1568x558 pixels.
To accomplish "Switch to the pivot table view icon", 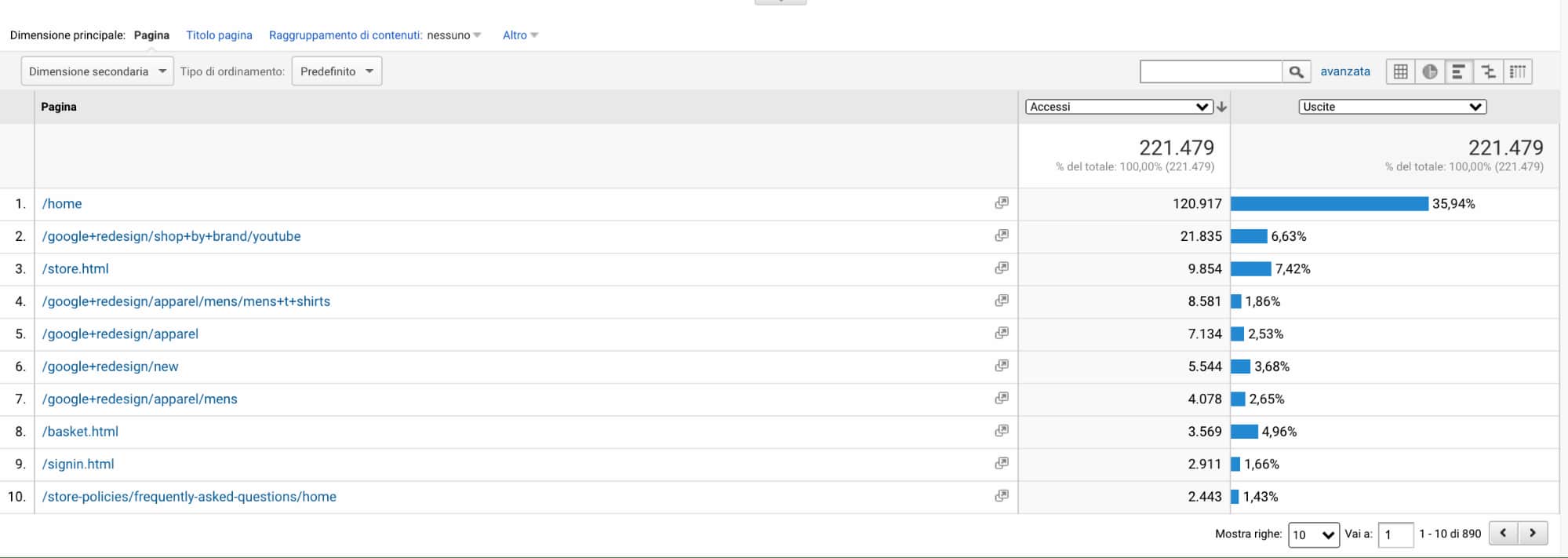I will (1518, 71).
